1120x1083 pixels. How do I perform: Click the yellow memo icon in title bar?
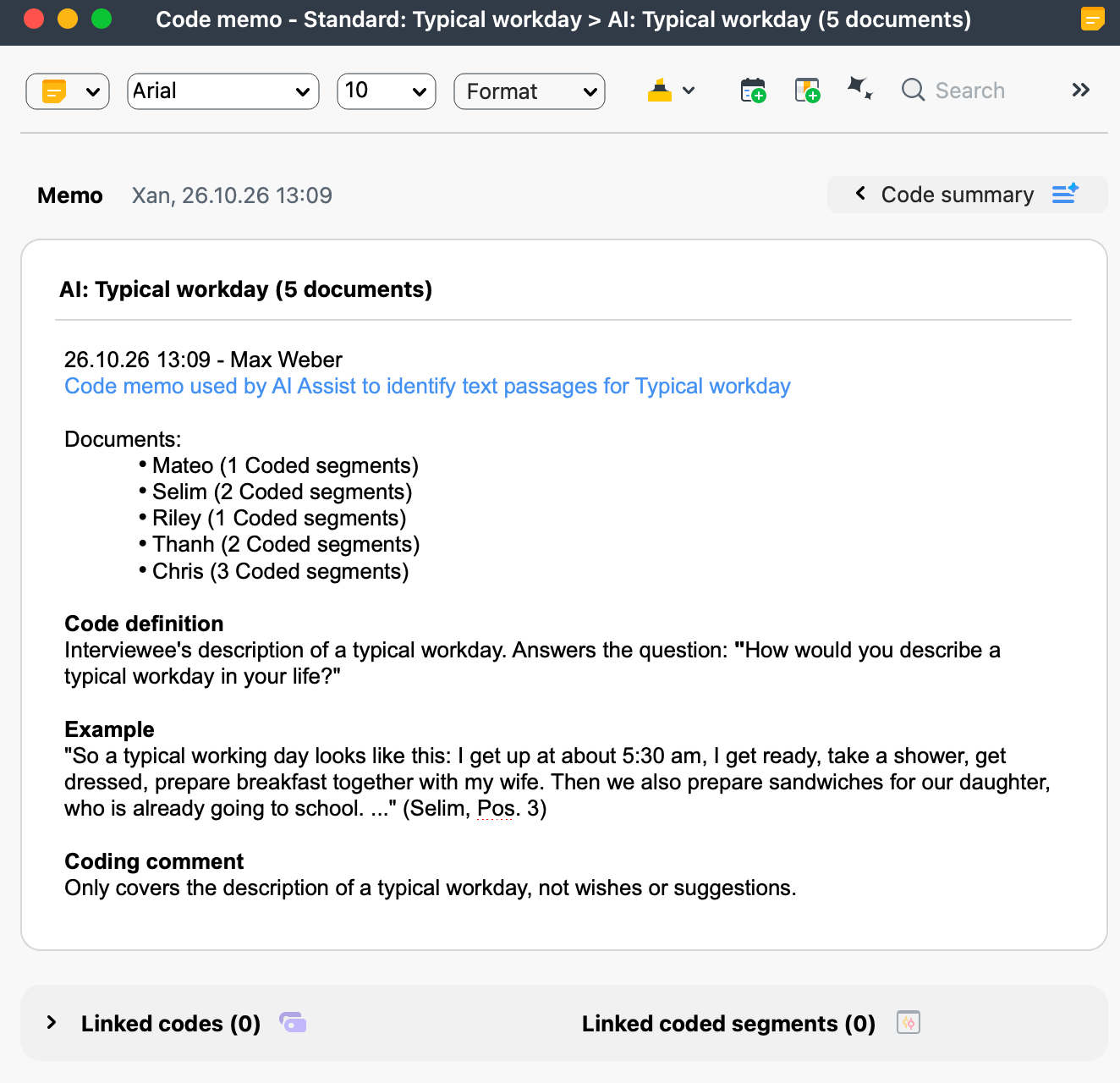point(1093,19)
